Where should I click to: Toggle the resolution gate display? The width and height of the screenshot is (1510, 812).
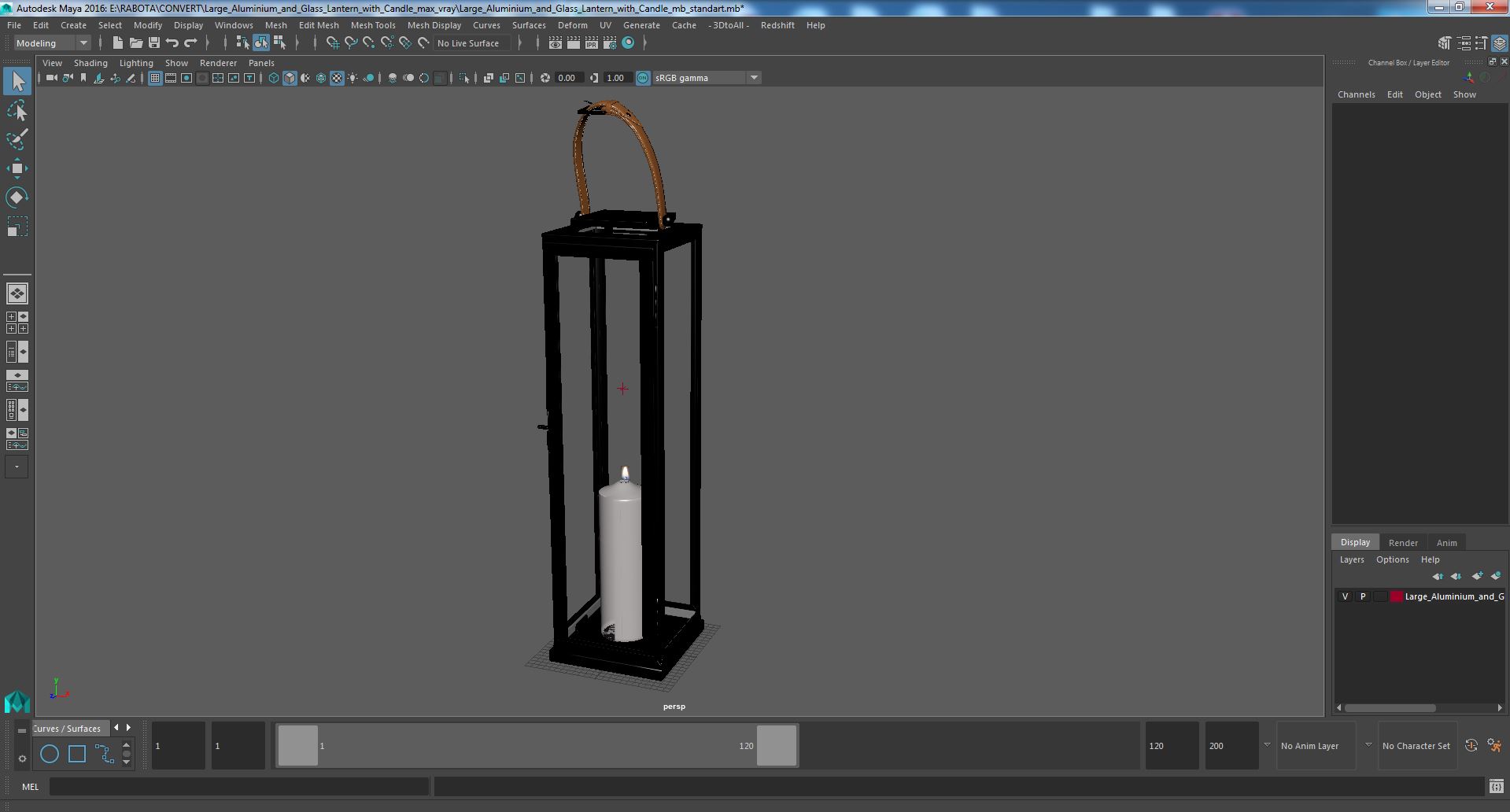tap(186, 78)
